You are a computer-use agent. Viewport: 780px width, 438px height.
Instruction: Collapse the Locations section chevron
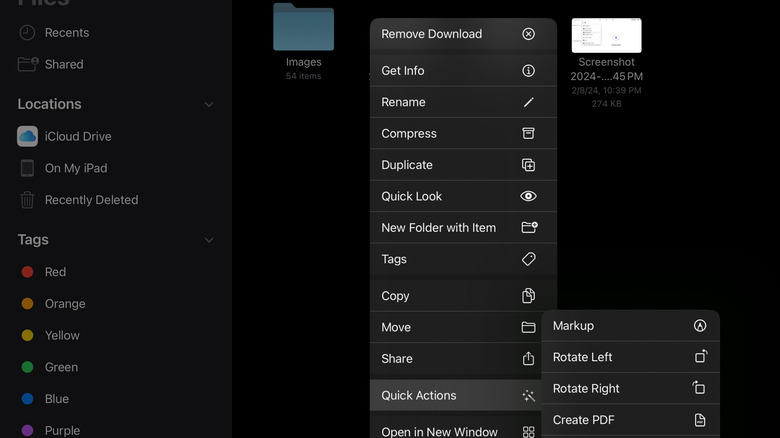point(209,104)
